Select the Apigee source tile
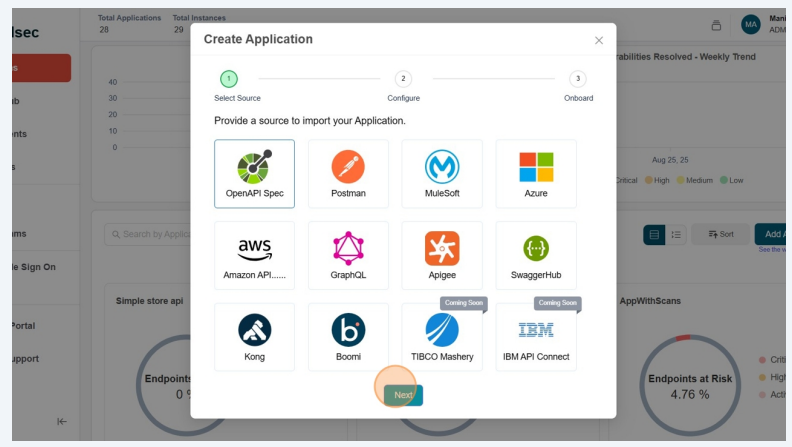Viewport: 792px width, 447px height. tap(442, 256)
